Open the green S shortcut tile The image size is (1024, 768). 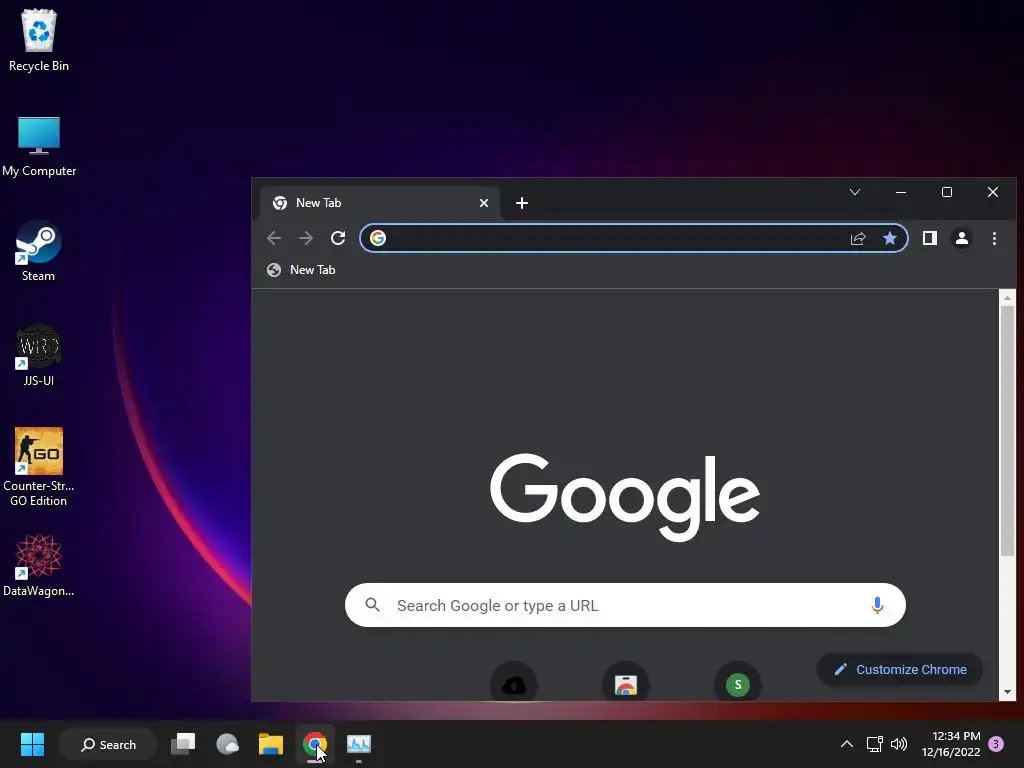[738, 684]
